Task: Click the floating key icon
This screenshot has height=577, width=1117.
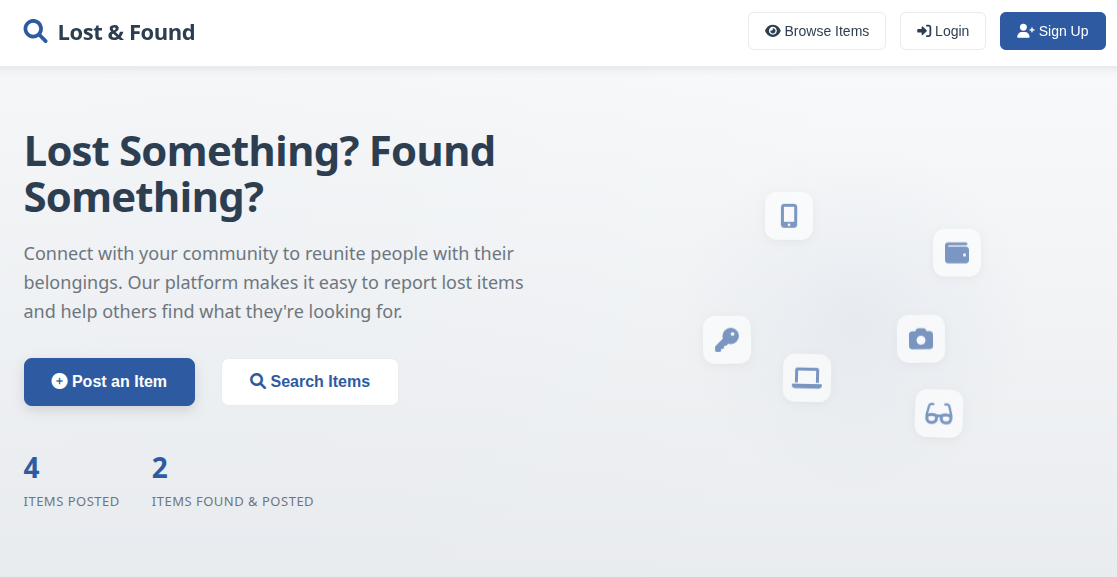Action: click(727, 340)
